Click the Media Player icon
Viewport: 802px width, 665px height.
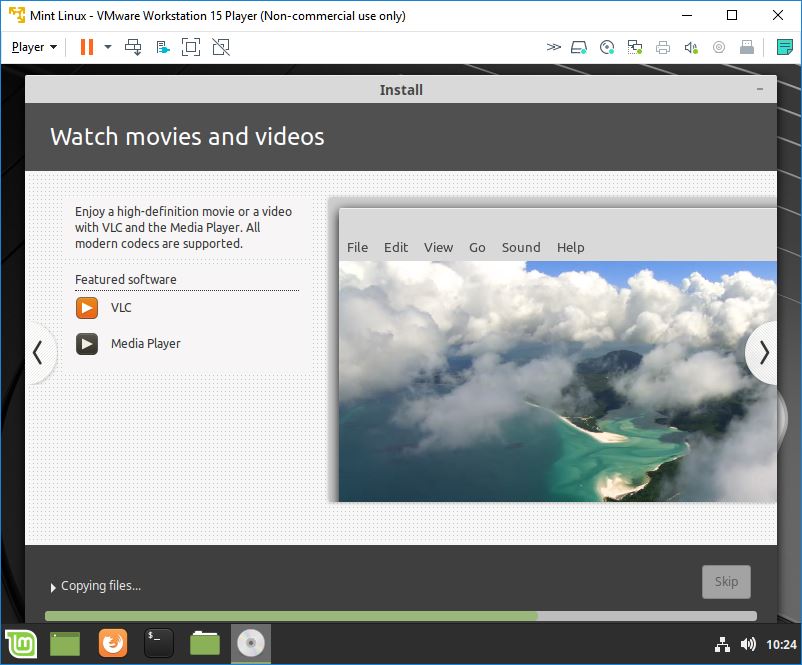point(87,344)
